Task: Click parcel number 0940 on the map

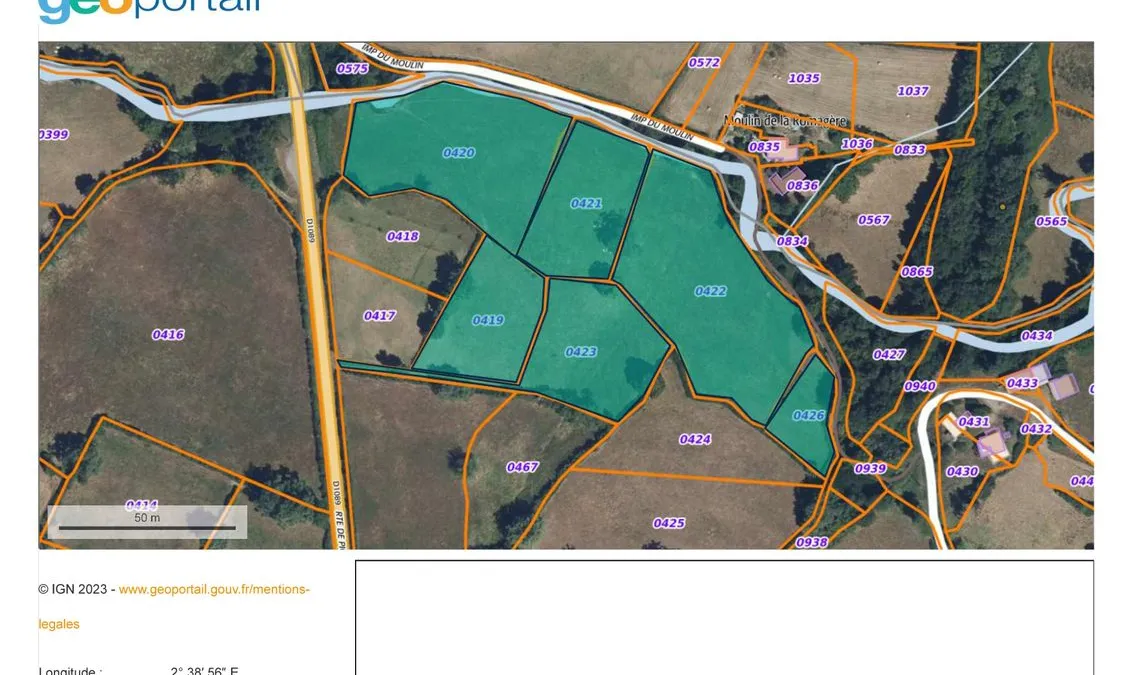Action: coord(920,386)
